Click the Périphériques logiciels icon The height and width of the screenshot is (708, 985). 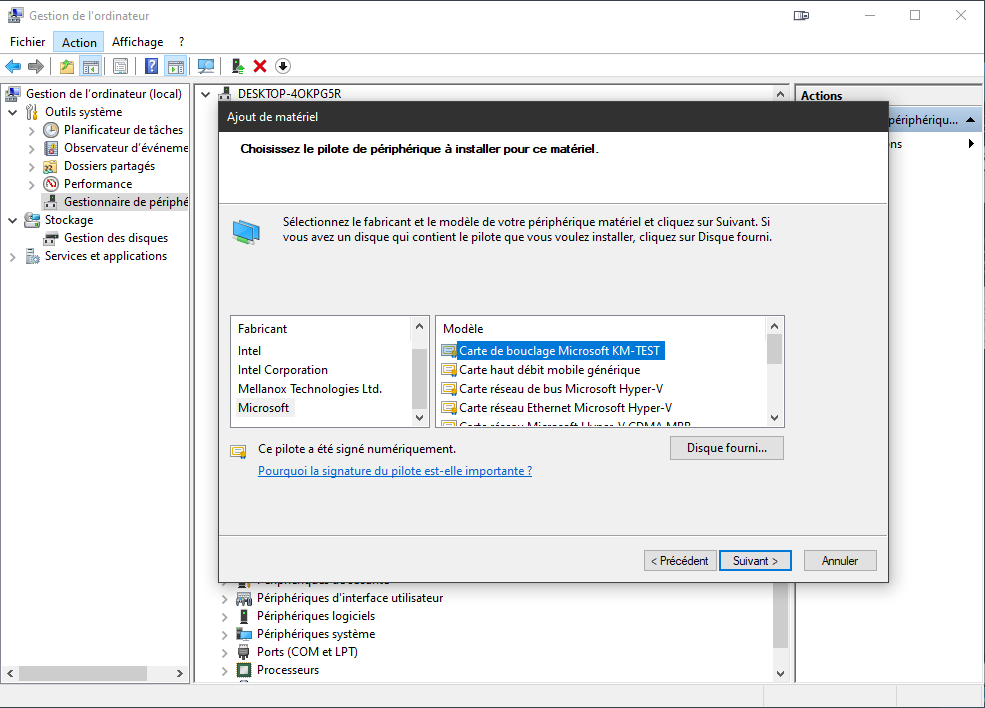[x=244, y=616]
